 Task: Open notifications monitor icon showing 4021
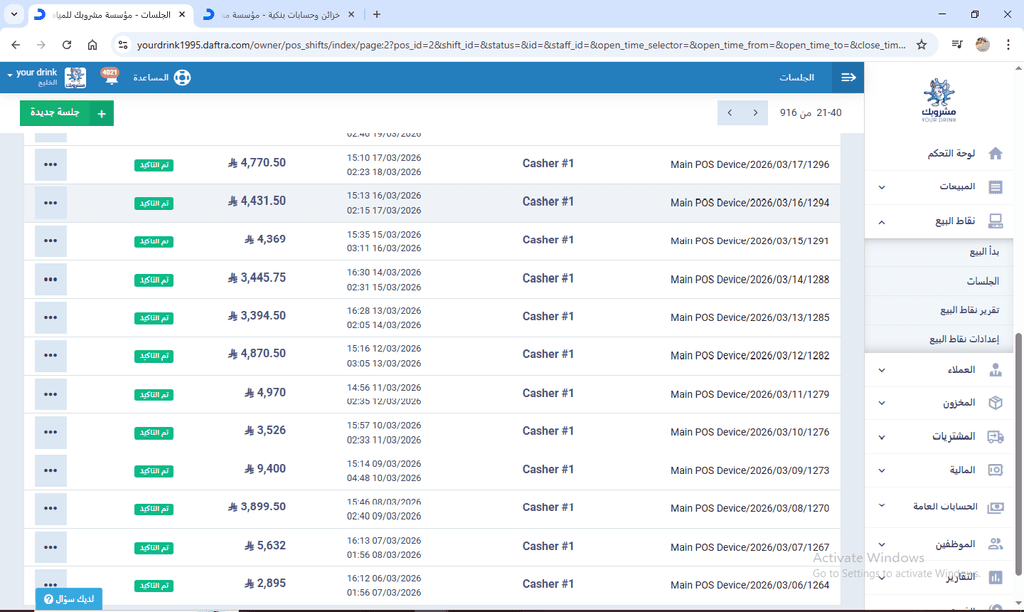click(110, 77)
